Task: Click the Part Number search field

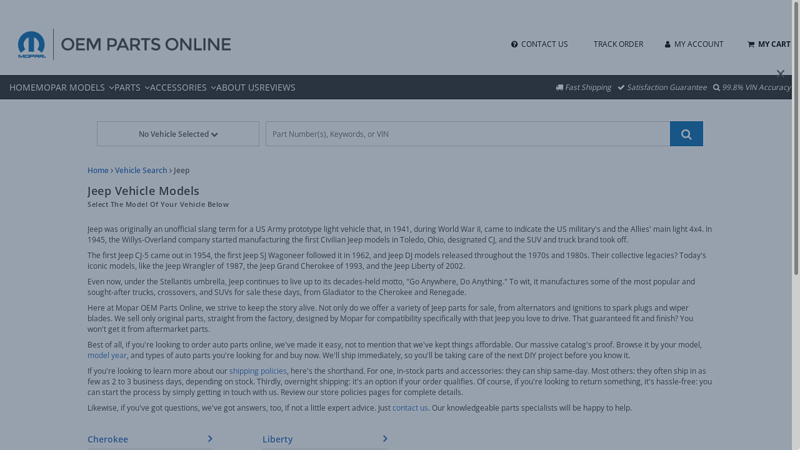Action: (x=467, y=134)
